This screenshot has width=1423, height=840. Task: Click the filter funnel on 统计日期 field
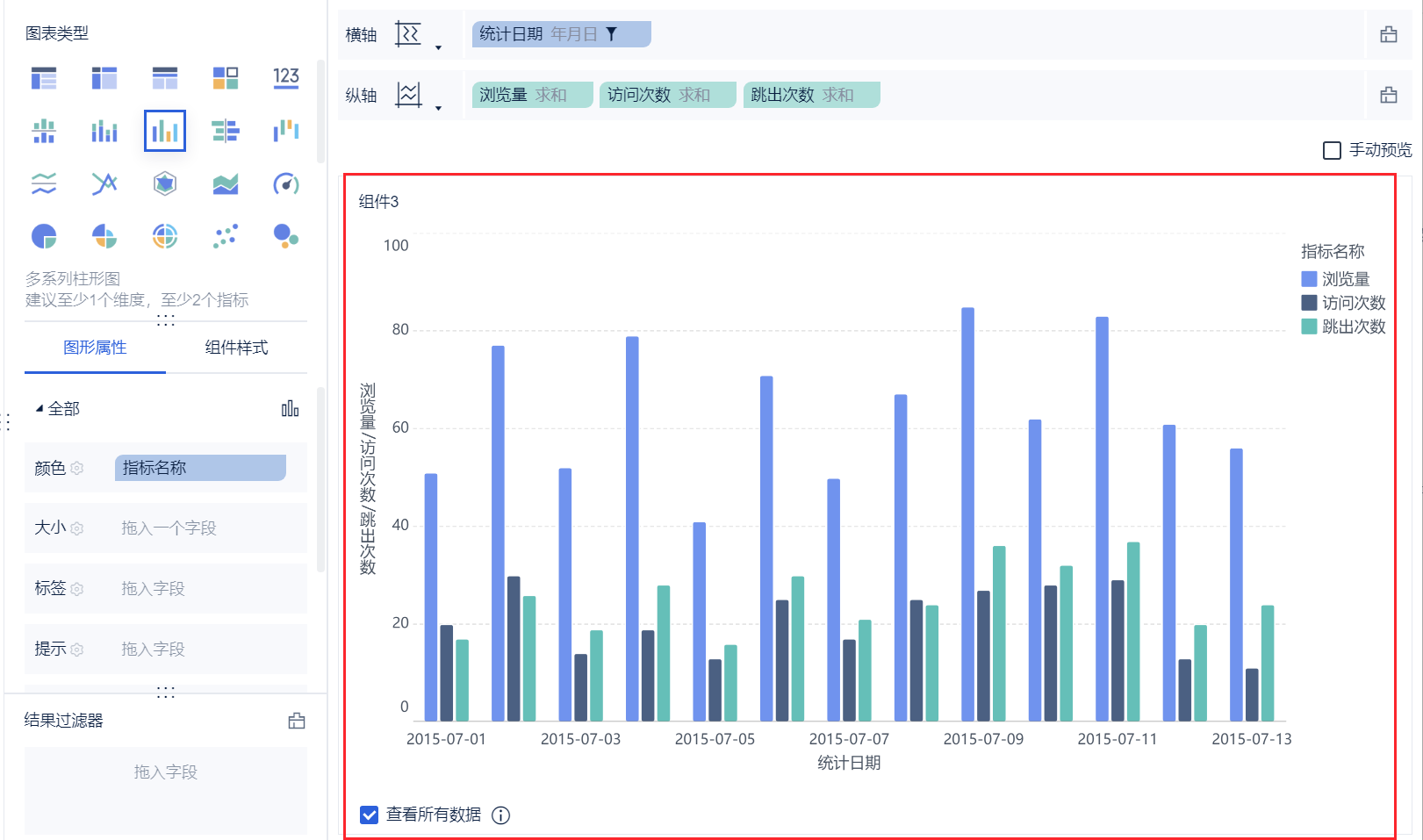pos(612,34)
